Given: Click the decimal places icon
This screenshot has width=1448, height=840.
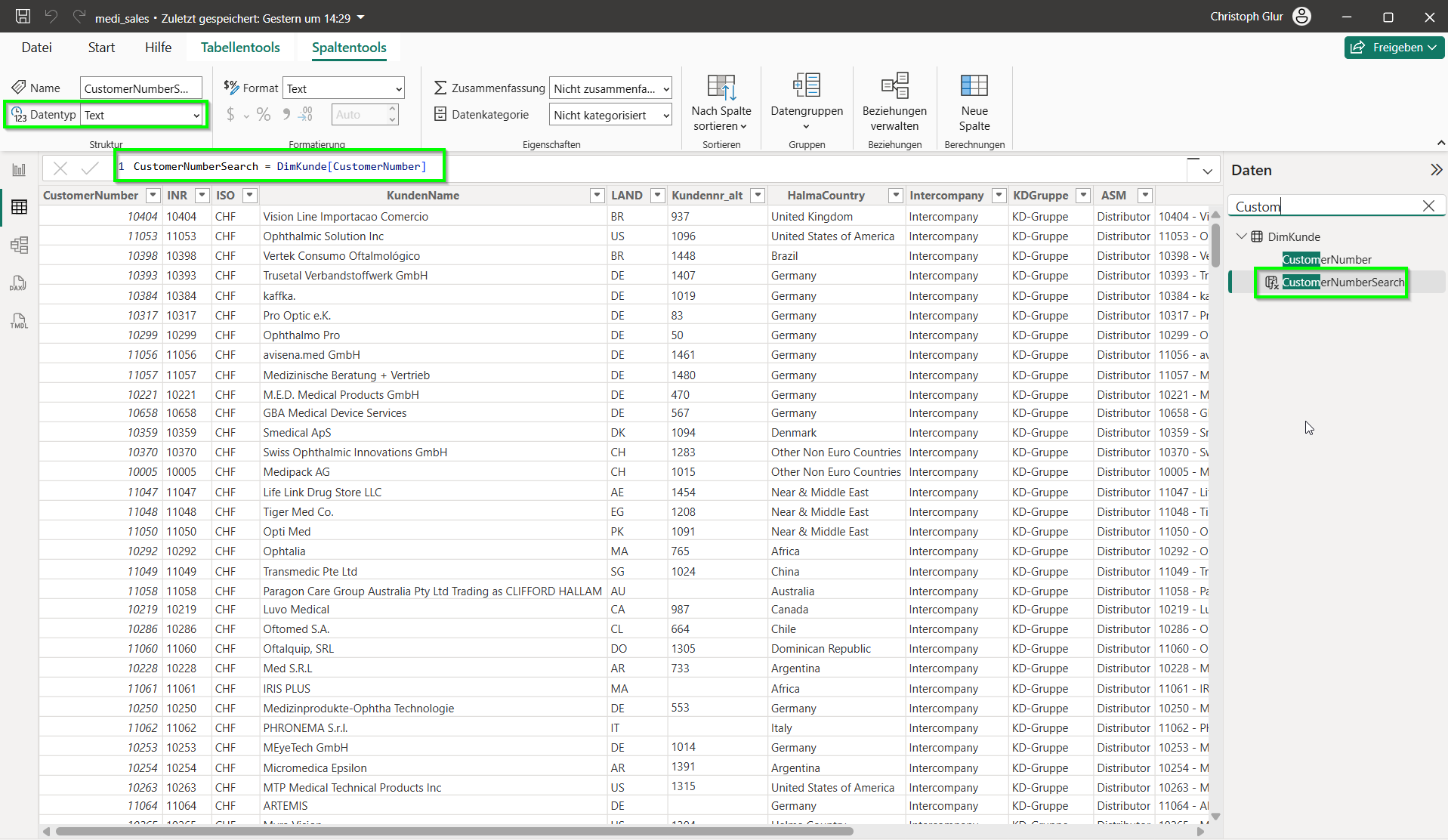Looking at the screenshot, I should [306, 115].
